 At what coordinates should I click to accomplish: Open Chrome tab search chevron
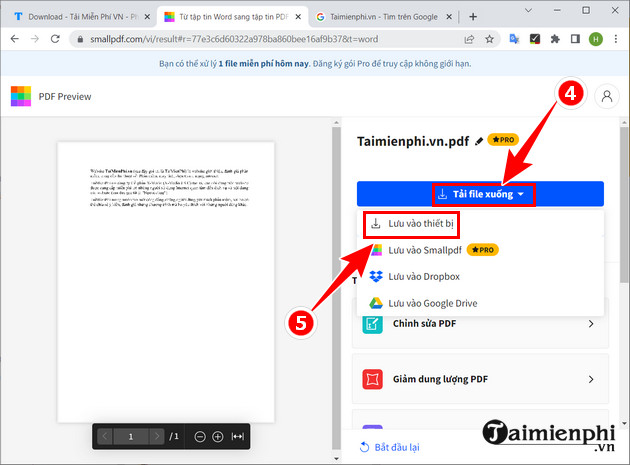pyautogui.click(x=528, y=10)
